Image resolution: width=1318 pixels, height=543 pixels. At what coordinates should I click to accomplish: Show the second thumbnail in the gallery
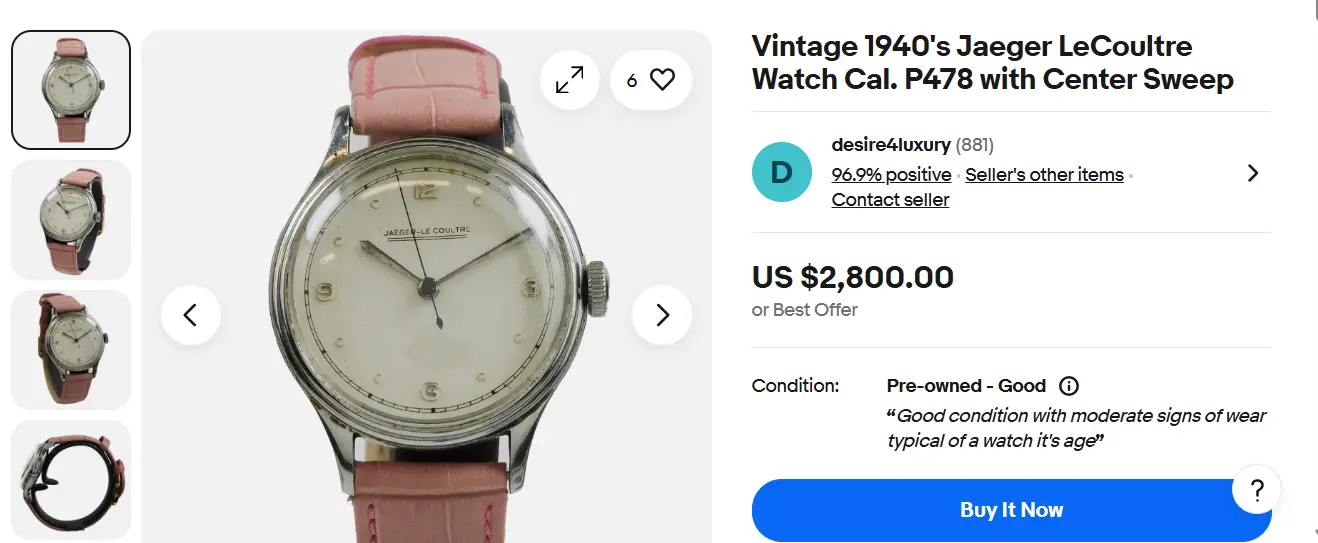[71, 220]
